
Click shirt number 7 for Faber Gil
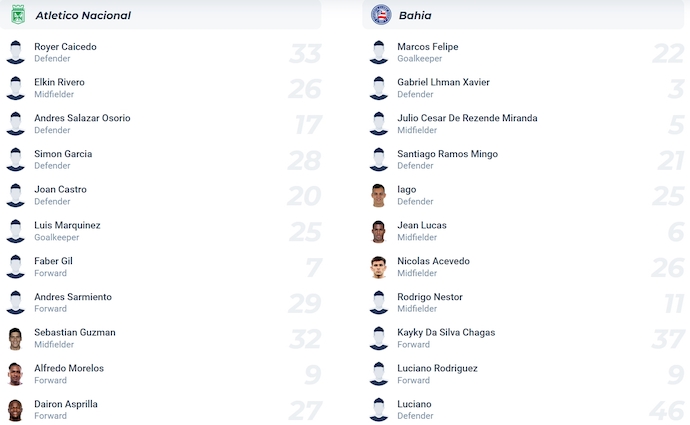point(314,267)
